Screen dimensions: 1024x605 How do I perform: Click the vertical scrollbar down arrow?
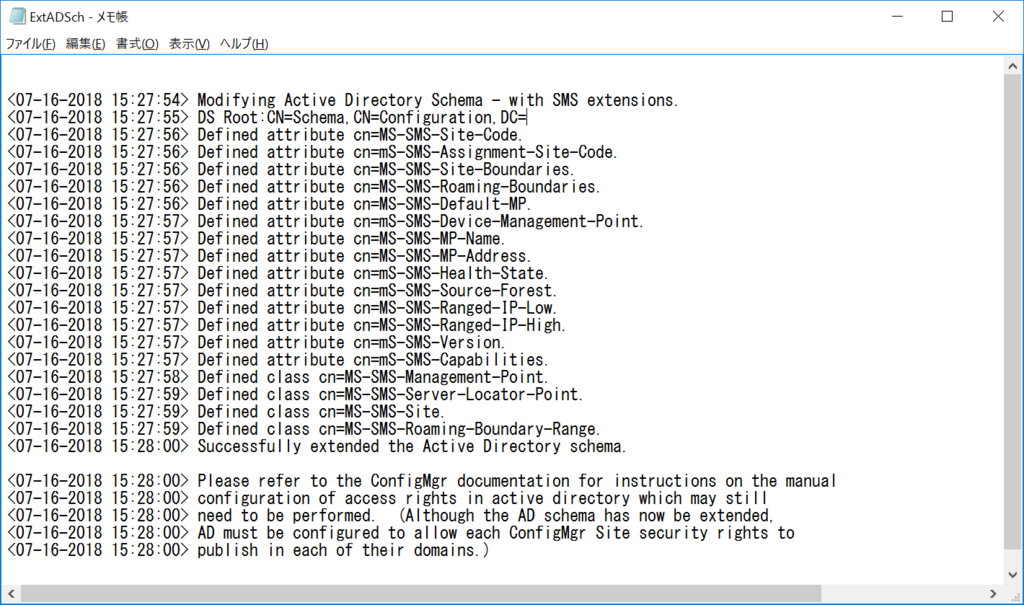click(1012, 575)
